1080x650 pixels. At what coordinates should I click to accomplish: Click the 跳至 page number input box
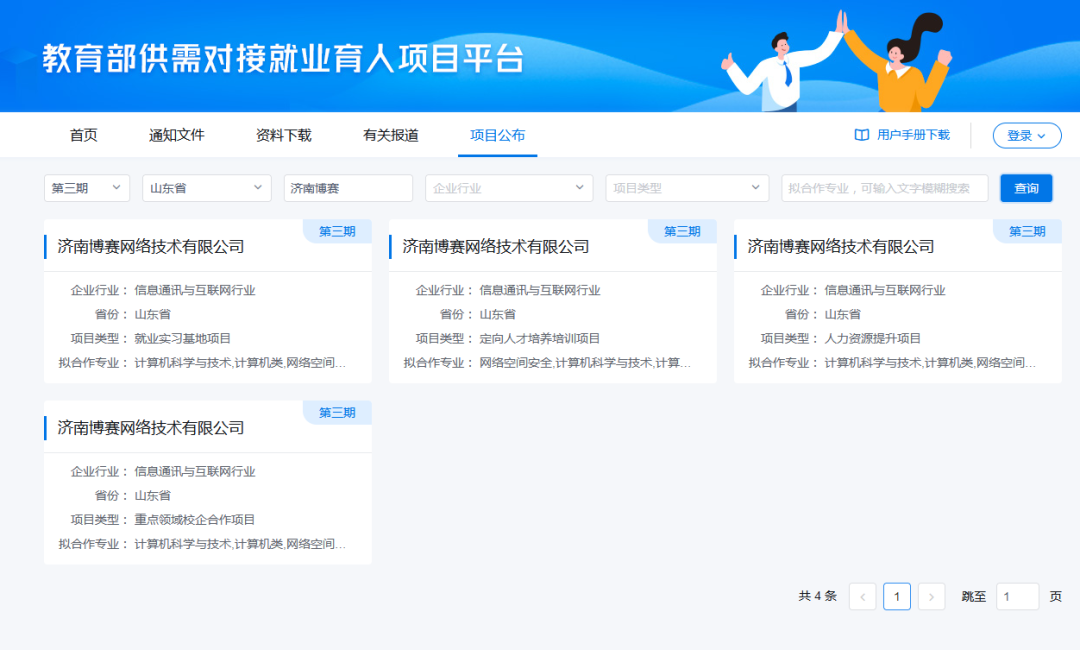(x=1017, y=596)
